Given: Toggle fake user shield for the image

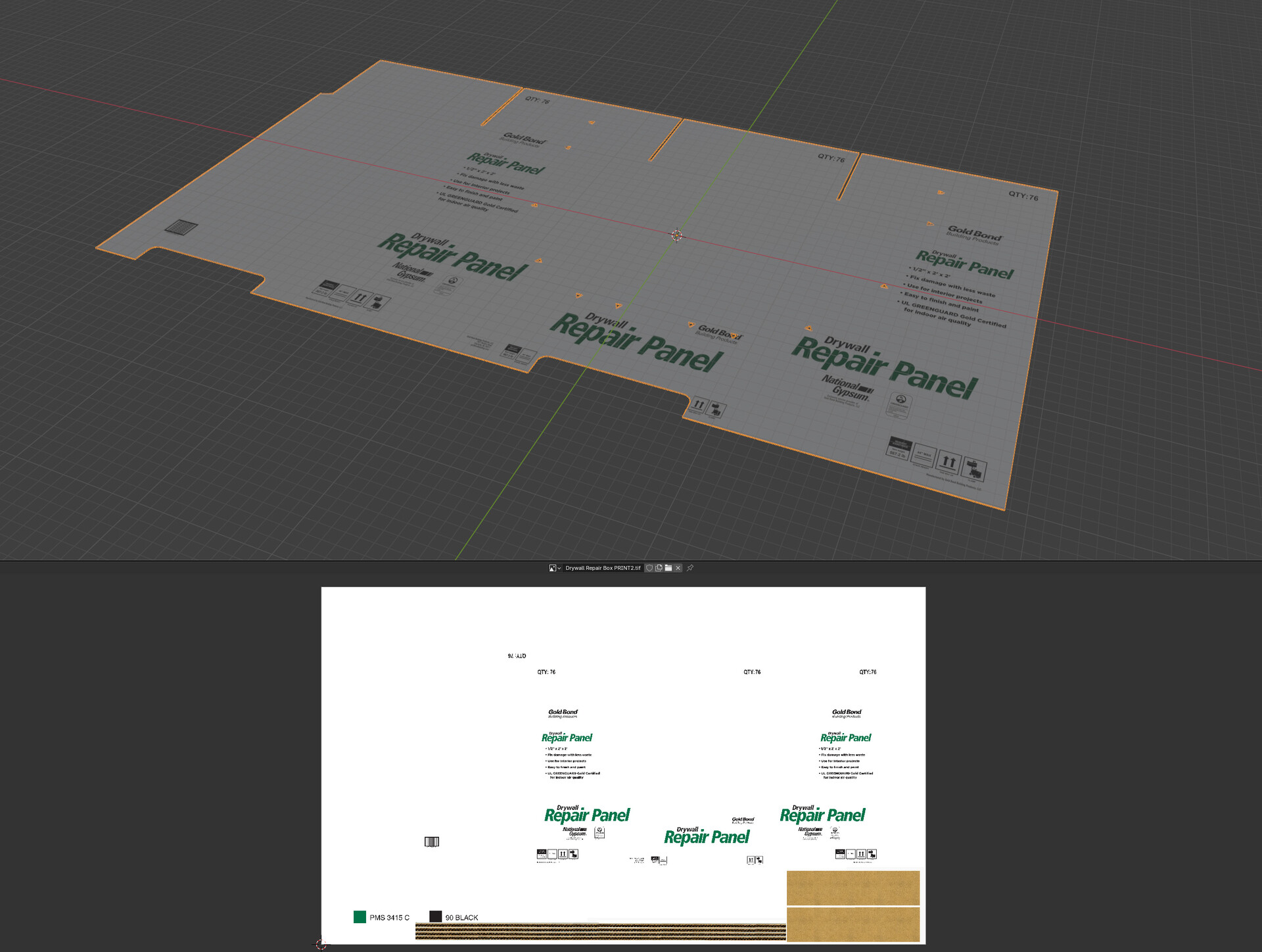Looking at the screenshot, I should [649, 568].
